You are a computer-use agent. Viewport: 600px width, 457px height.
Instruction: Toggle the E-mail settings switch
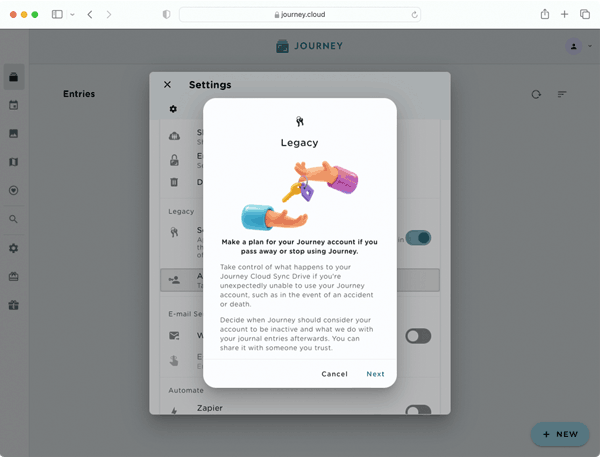(418, 336)
